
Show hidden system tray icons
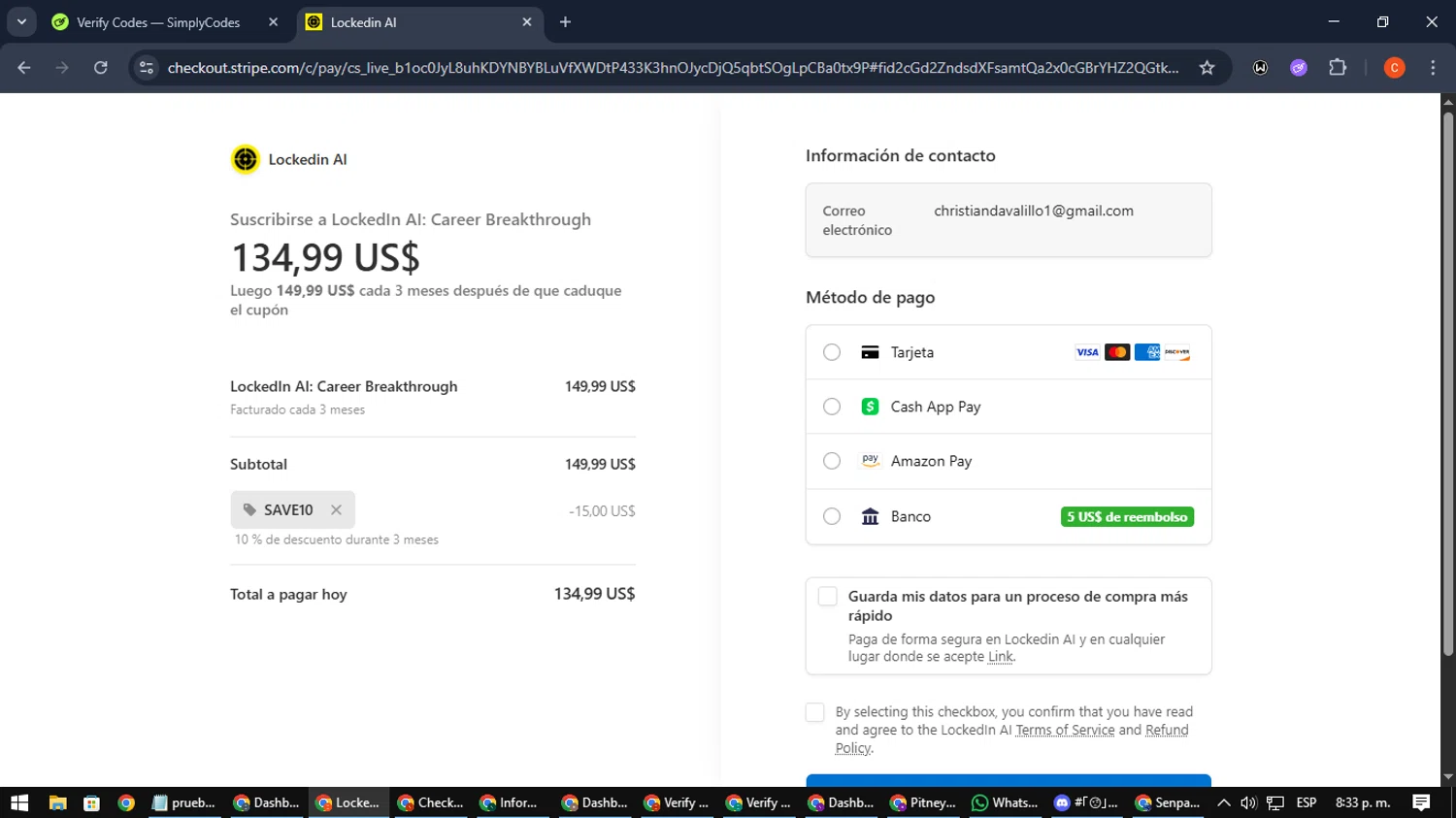pos(1223,802)
